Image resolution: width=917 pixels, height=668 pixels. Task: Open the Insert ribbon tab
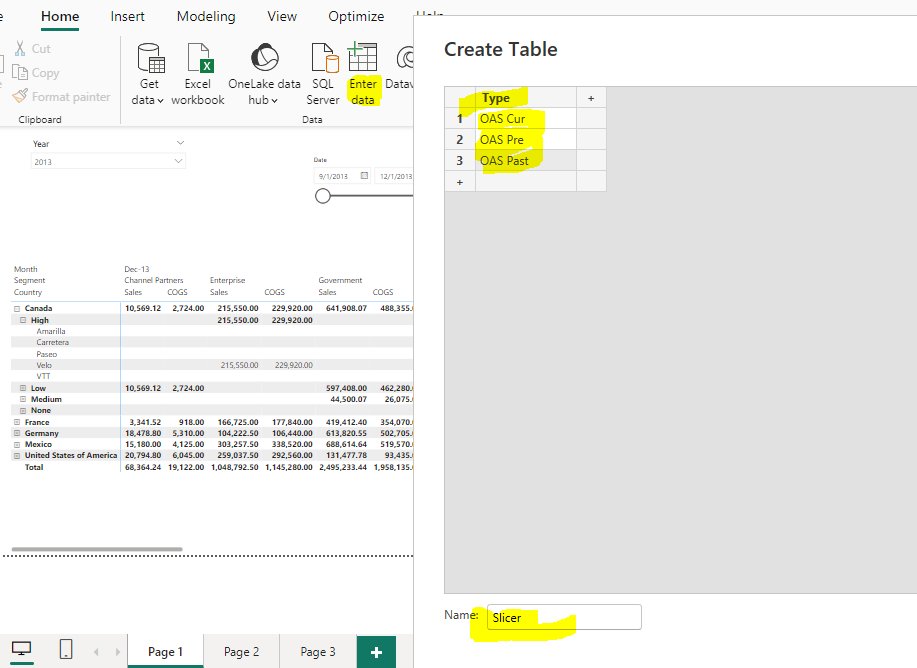[127, 16]
